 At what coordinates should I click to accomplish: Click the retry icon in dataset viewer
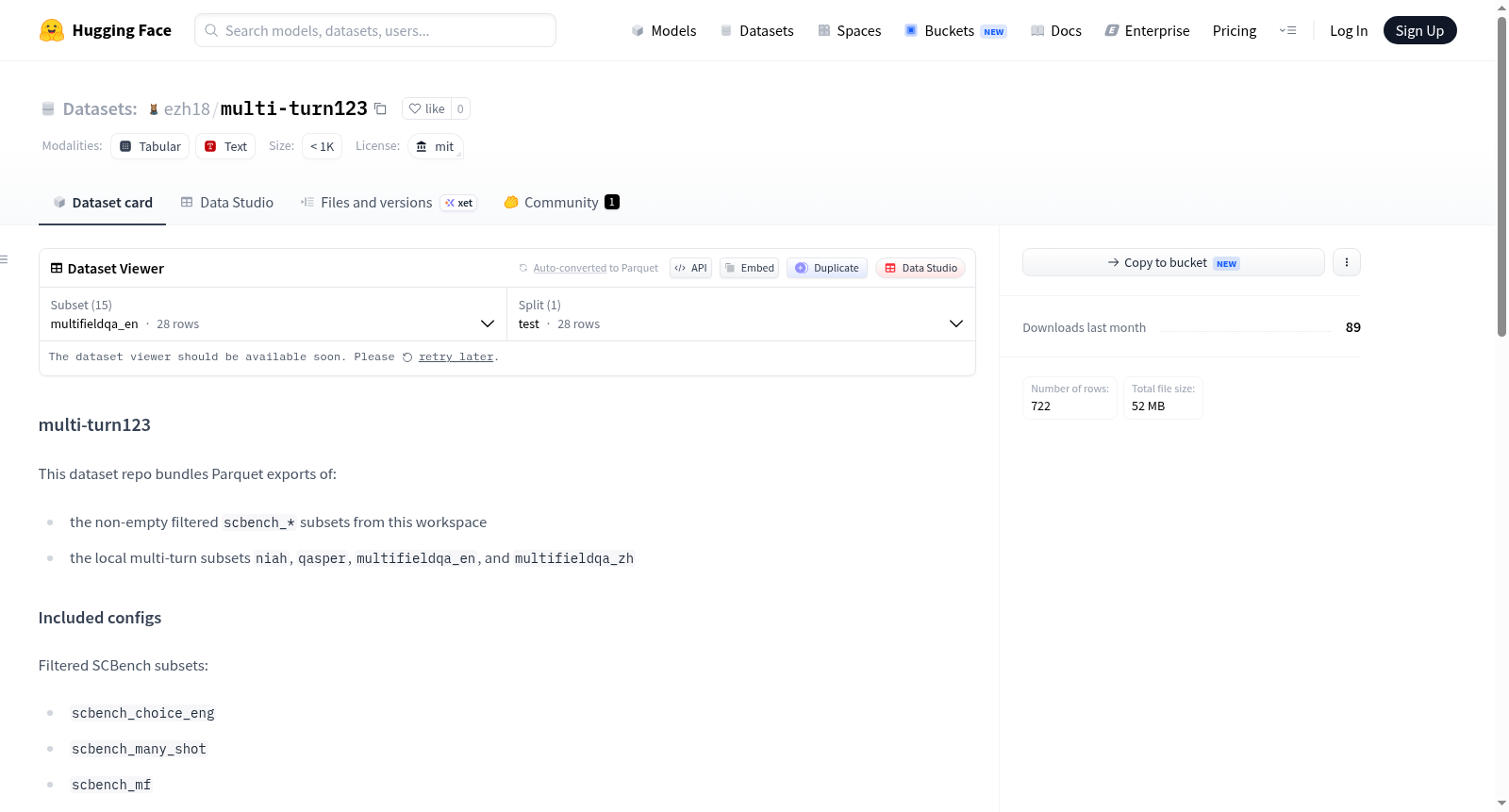tap(407, 357)
